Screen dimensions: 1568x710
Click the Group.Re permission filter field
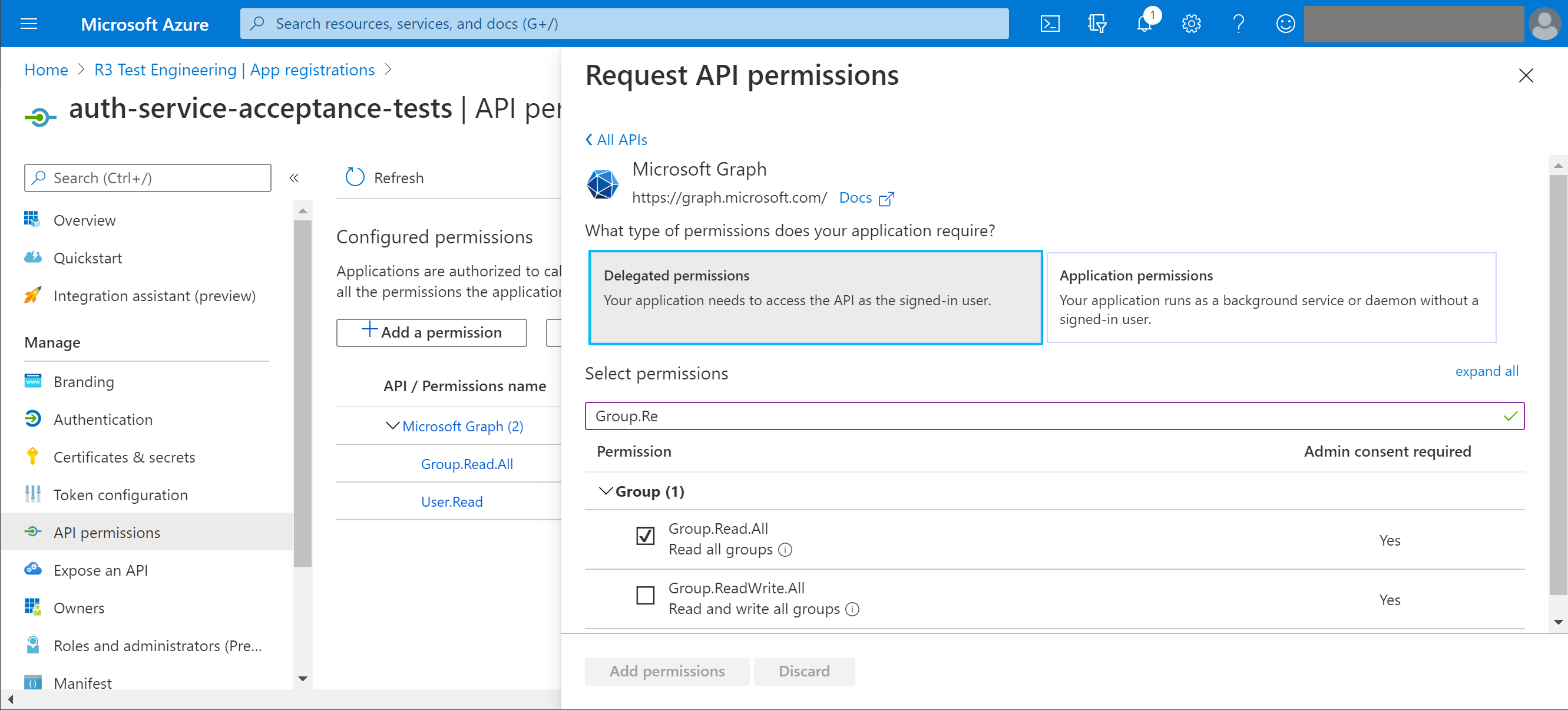pyautogui.click(x=1054, y=416)
